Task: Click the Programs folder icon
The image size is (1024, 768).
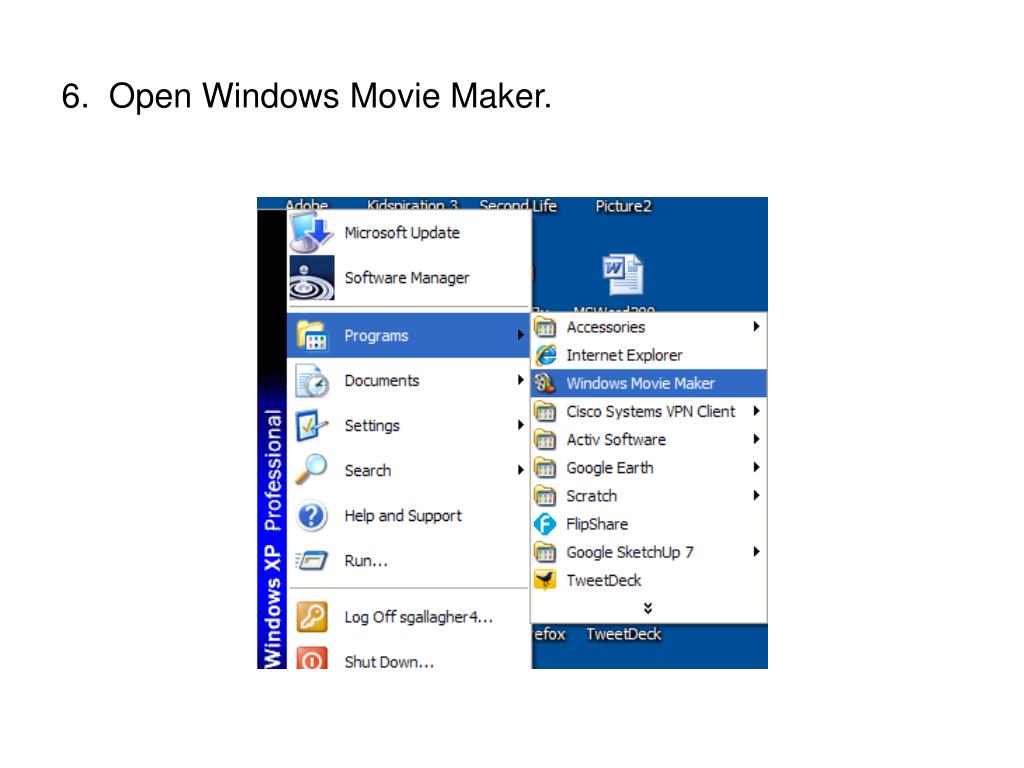Action: (x=312, y=335)
